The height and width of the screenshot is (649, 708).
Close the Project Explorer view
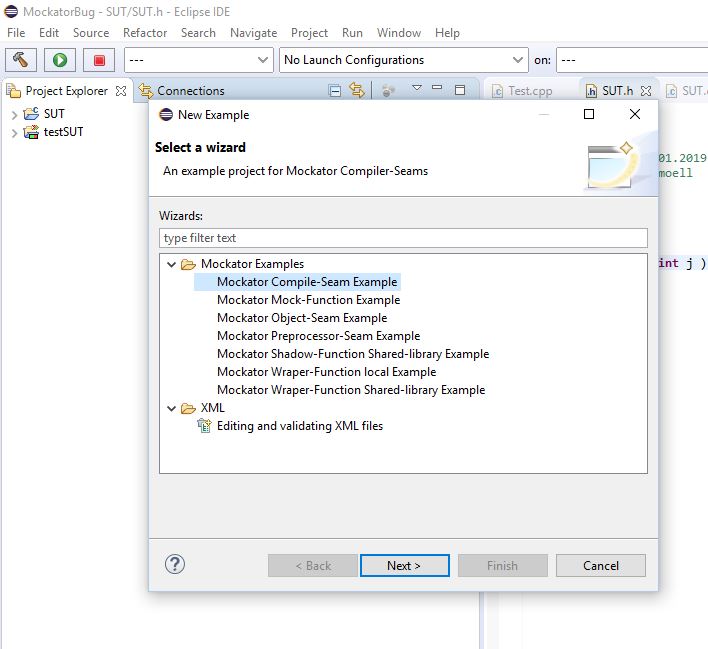tap(121, 91)
